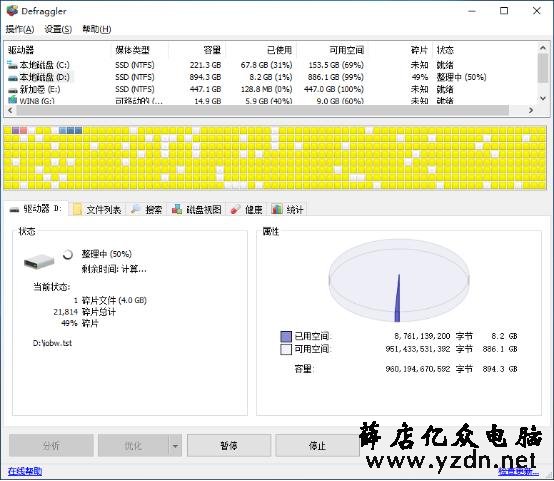Screen dimensions: 554x481
Task: Maximize the Defraggler window
Action: click(504, 11)
